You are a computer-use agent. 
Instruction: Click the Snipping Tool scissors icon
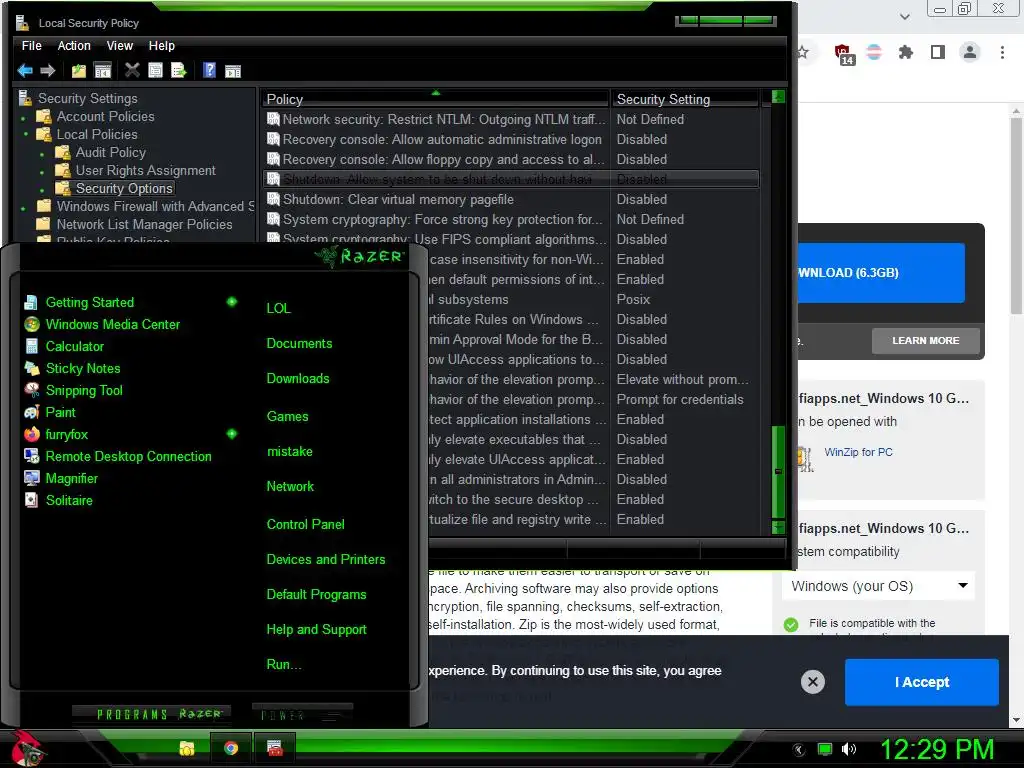coord(31,390)
